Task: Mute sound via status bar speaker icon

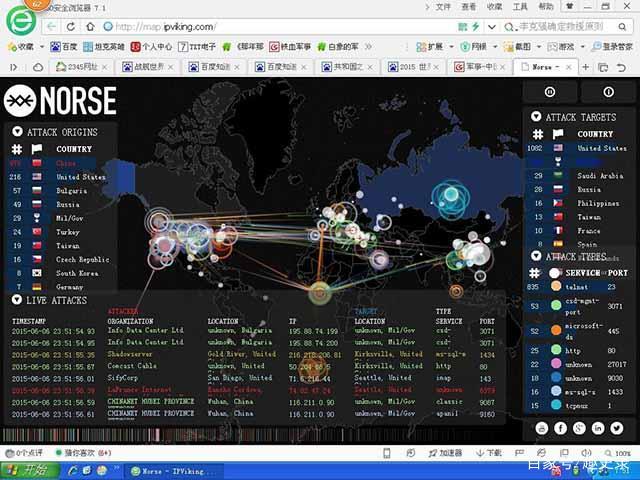Action: click(586, 453)
